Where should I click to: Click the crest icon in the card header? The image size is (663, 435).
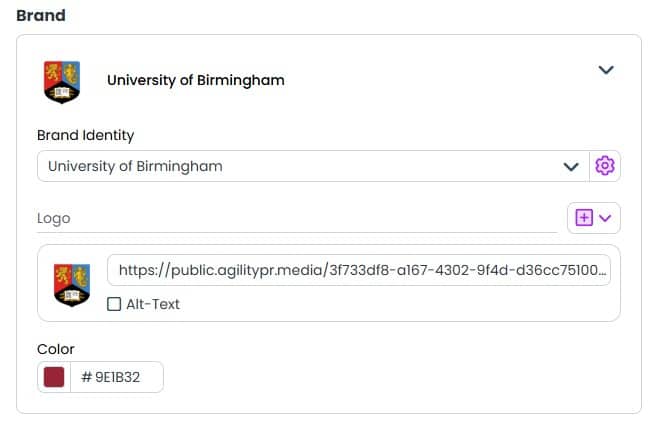pyautogui.click(x=62, y=82)
